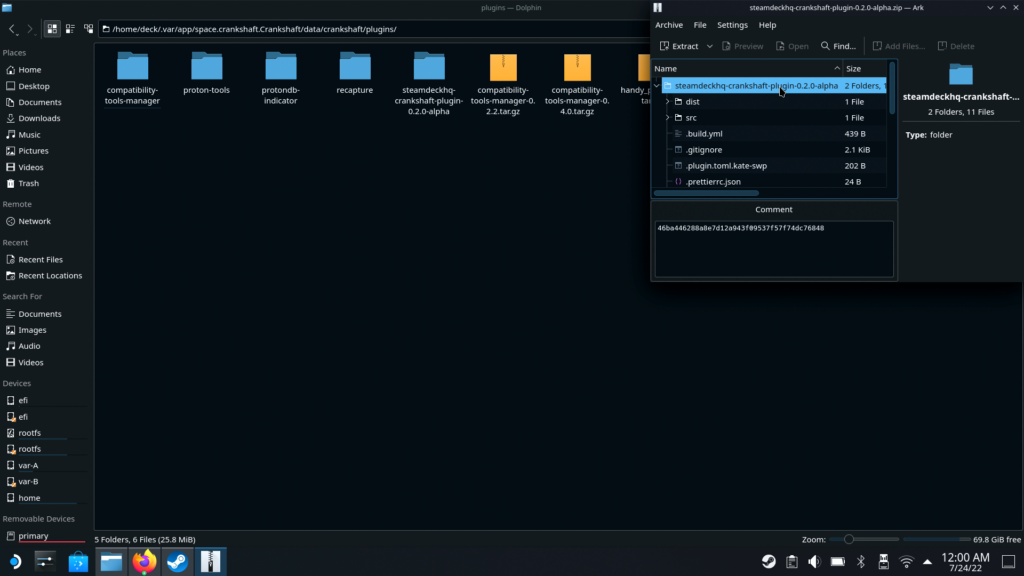The width and height of the screenshot is (1024, 576).
Task: Expand the src folder in archive
Action: 667,118
